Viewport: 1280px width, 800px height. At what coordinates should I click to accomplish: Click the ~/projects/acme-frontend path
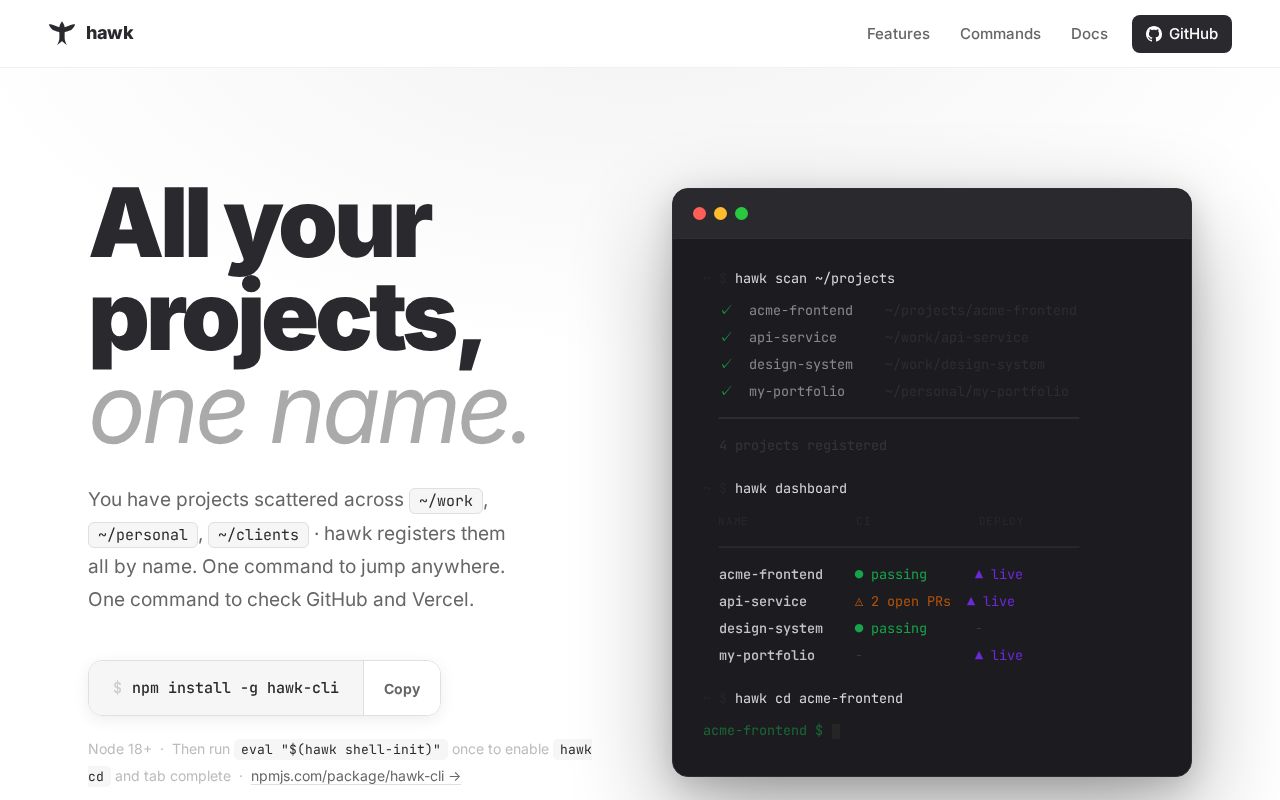pos(981,310)
